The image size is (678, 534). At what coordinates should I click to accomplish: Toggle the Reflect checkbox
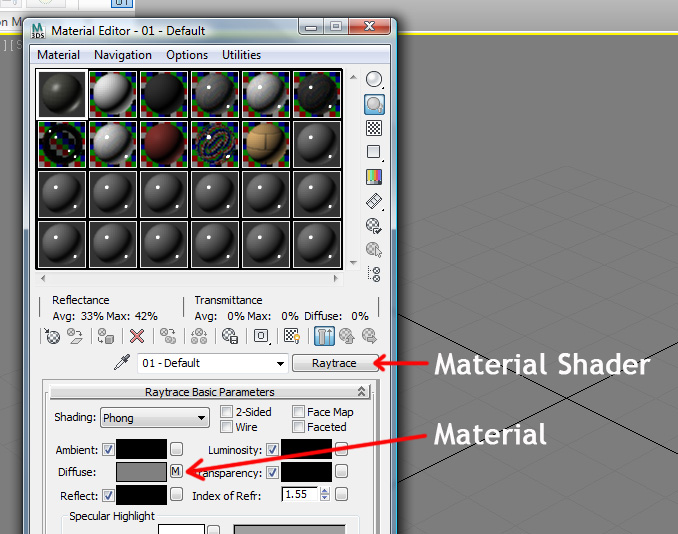pos(108,496)
